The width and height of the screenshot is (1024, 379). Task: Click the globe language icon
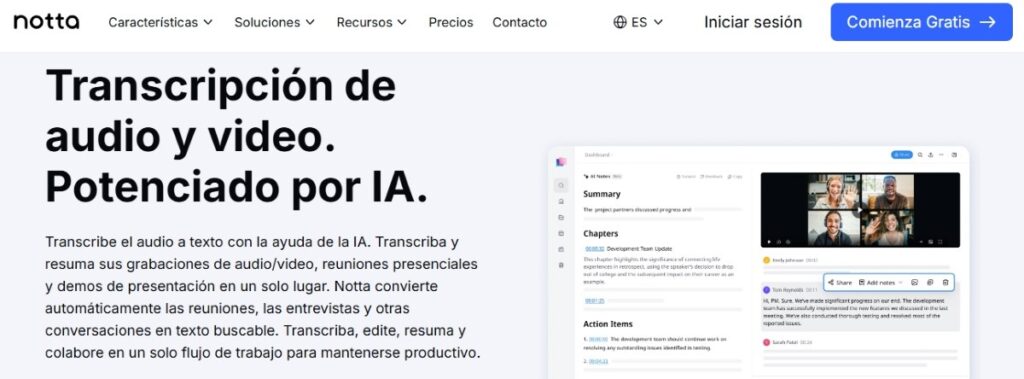click(x=620, y=22)
